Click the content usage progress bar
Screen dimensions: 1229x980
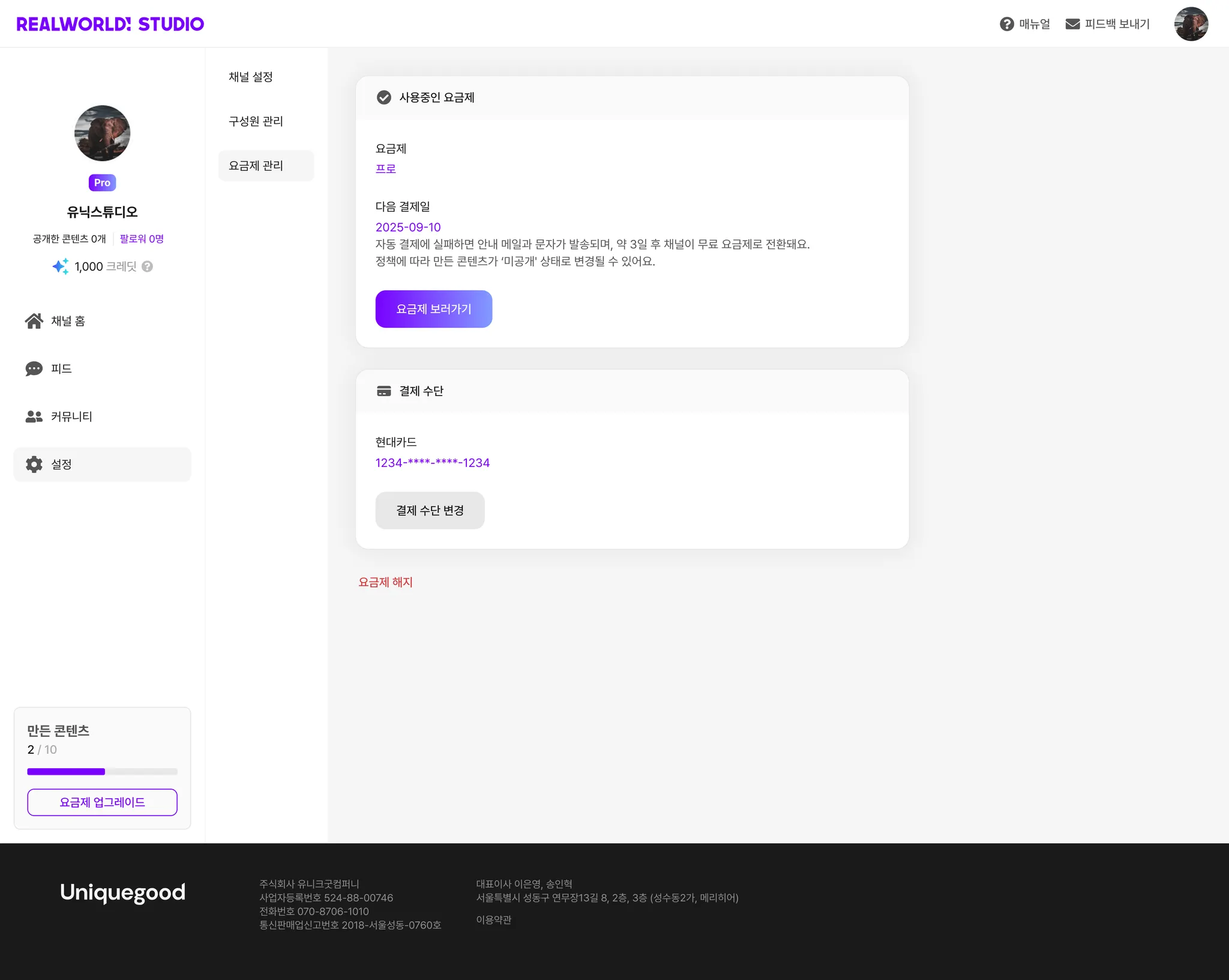(x=102, y=772)
